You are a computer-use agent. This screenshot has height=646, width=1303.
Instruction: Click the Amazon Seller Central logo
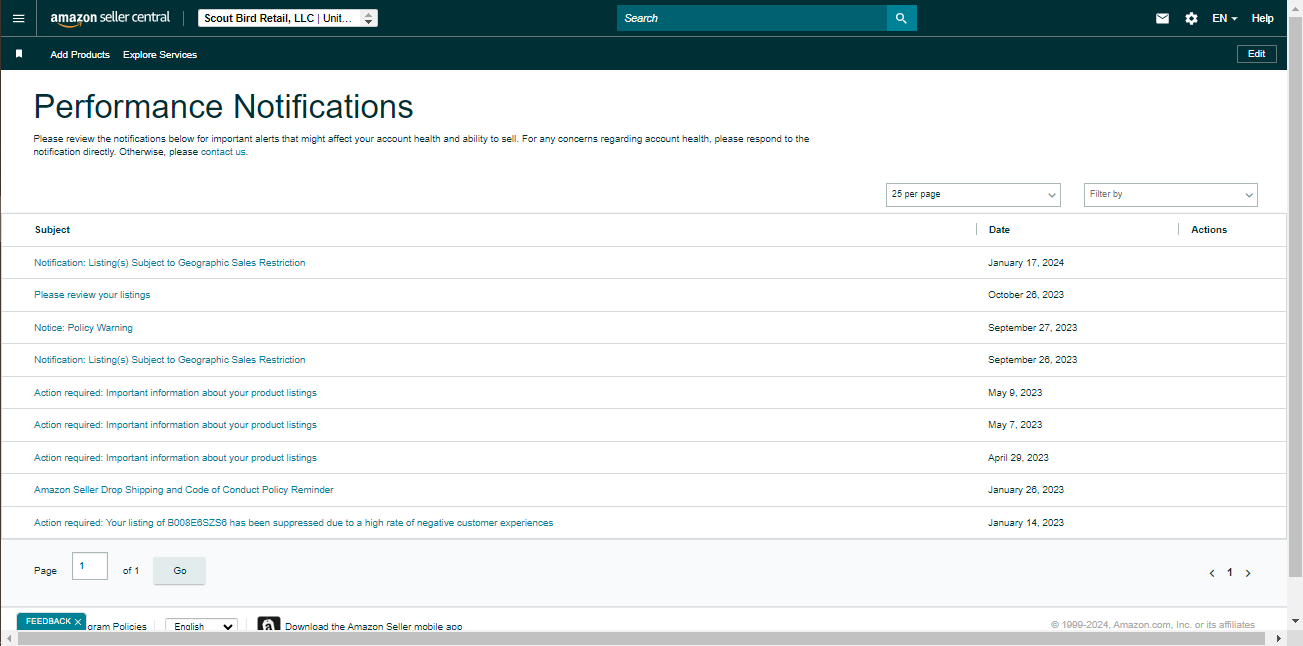pos(110,18)
